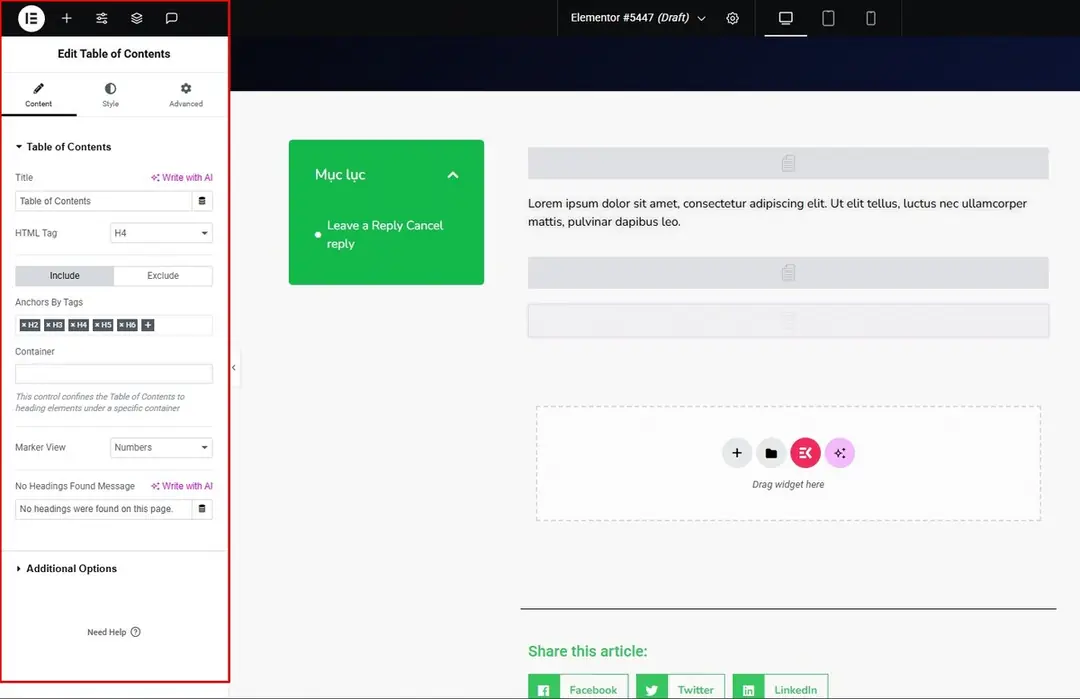
Task: Switch to tablet responsive view
Action: [x=828, y=18]
